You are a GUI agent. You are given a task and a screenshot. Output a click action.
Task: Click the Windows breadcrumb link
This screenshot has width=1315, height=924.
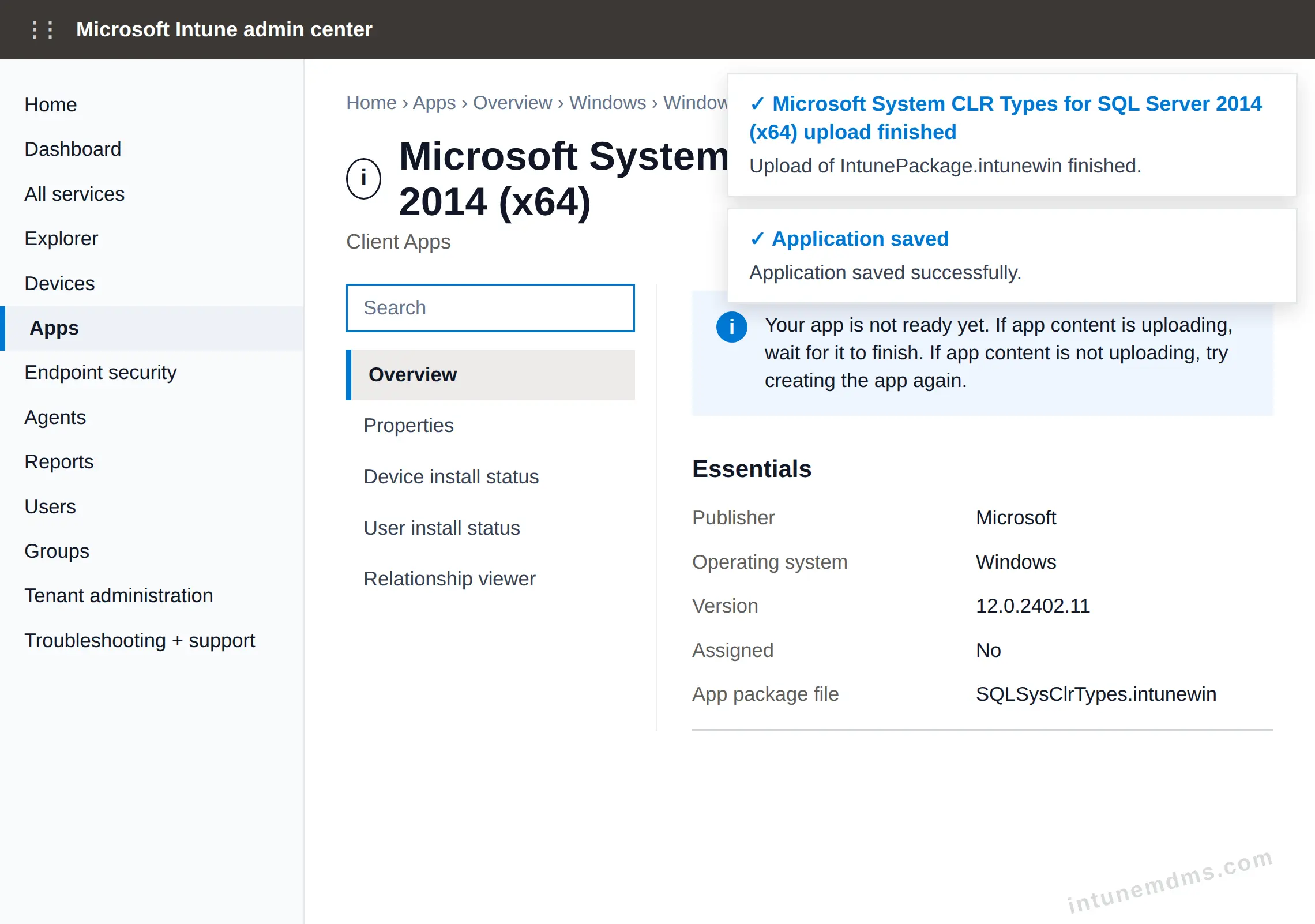608,103
